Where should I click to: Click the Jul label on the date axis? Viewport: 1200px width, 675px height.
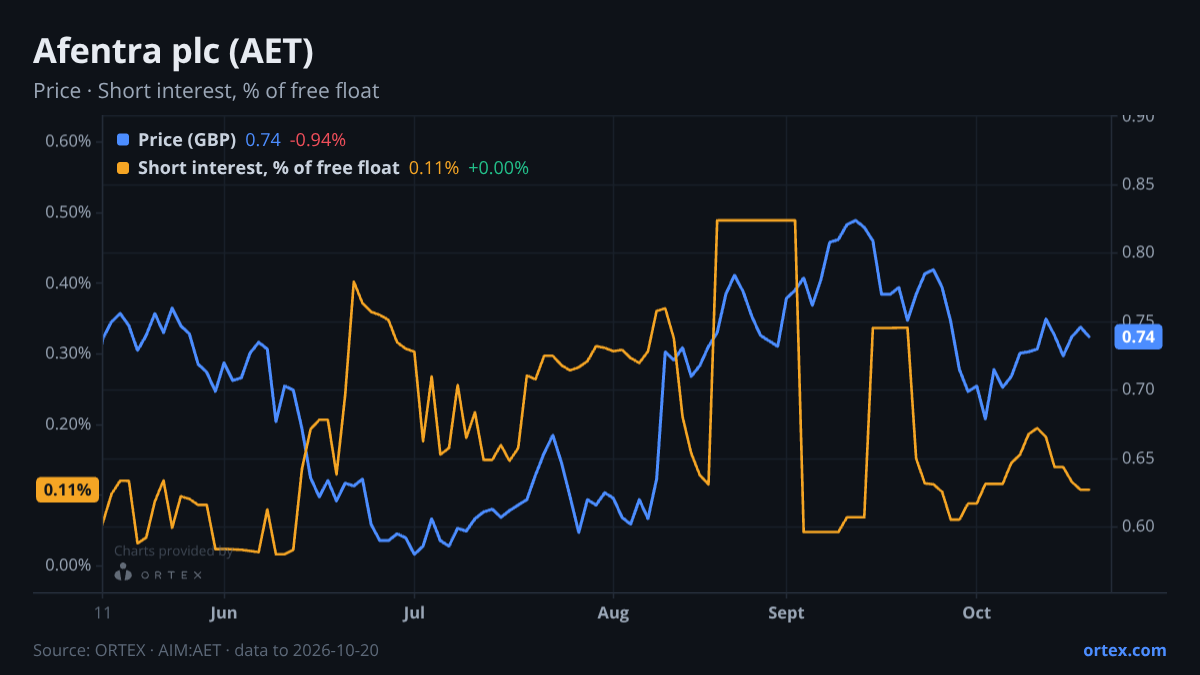coord(414,613)
